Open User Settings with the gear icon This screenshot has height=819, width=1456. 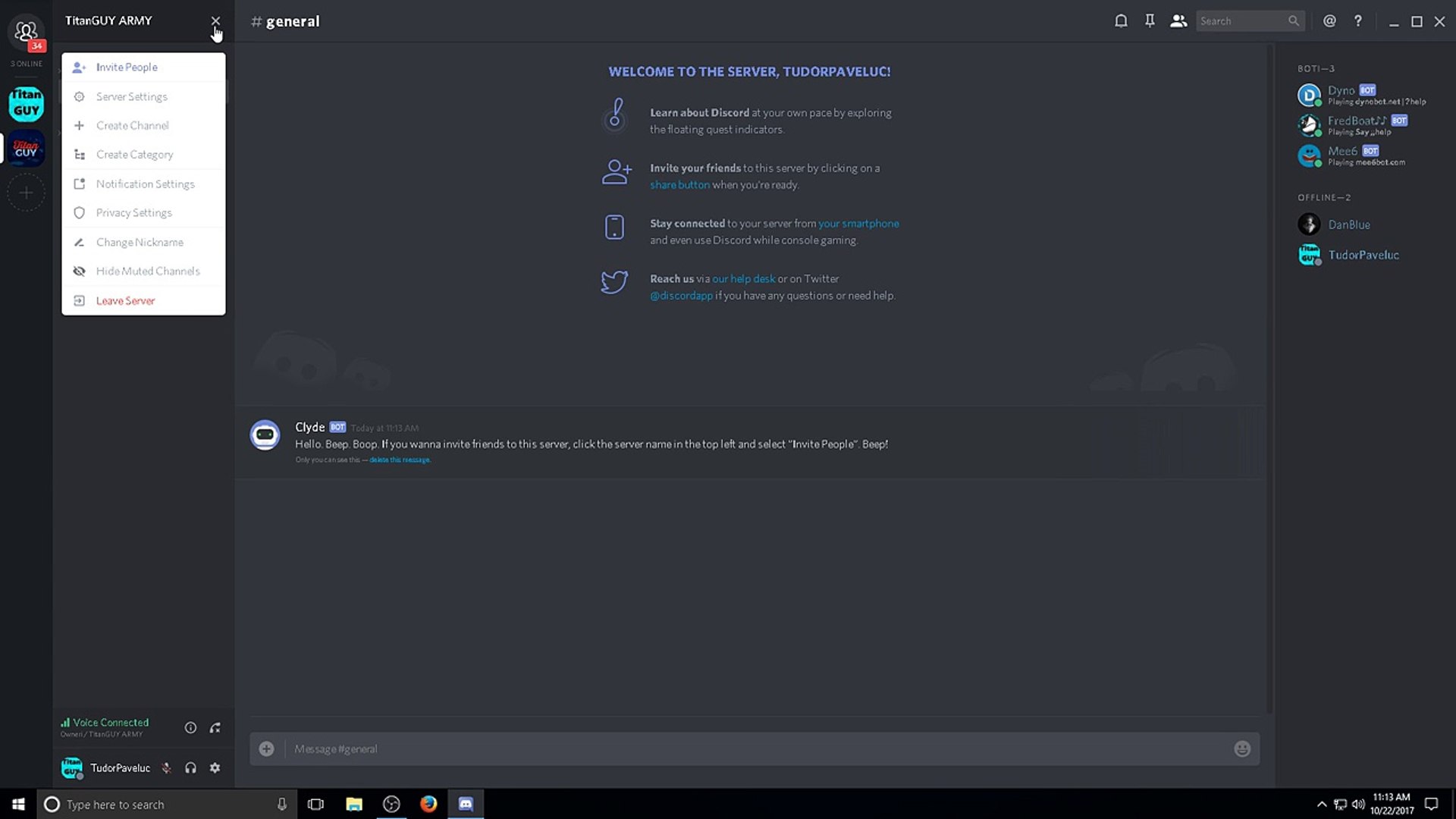(x=215, y=768)
